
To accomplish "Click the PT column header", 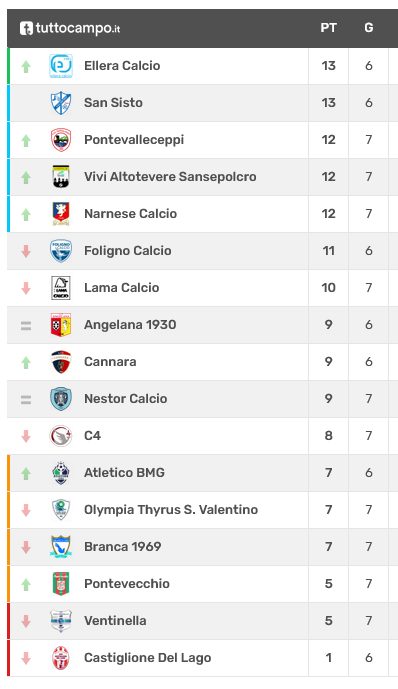I will click(328, 28).
